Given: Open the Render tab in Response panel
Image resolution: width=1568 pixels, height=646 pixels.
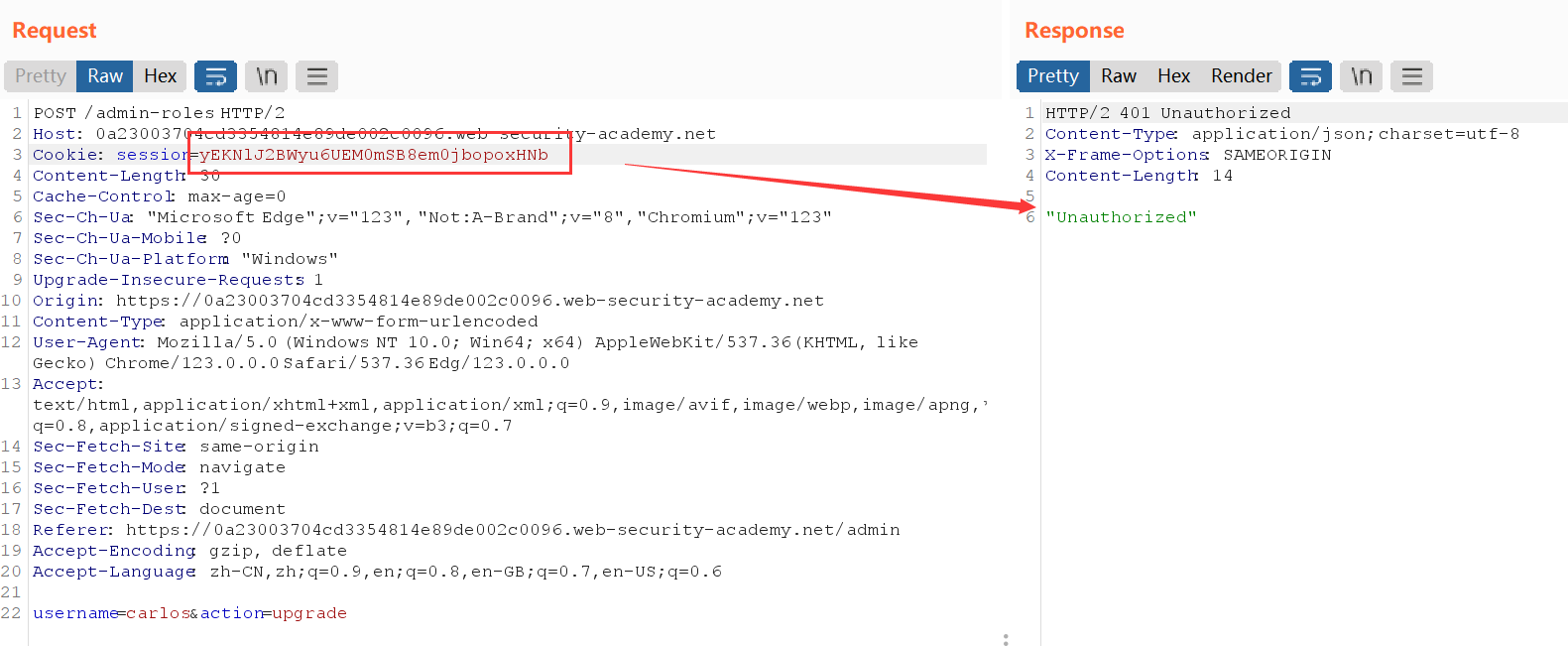Looking at the screenshot, I should click(x=1241, y=76).
